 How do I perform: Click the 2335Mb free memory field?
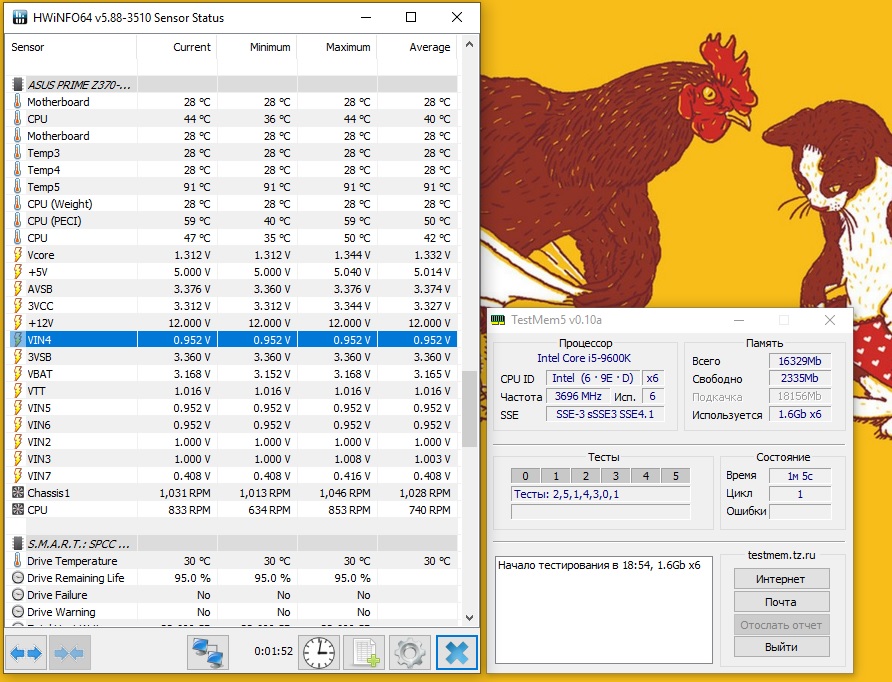[x=800, y=379]
